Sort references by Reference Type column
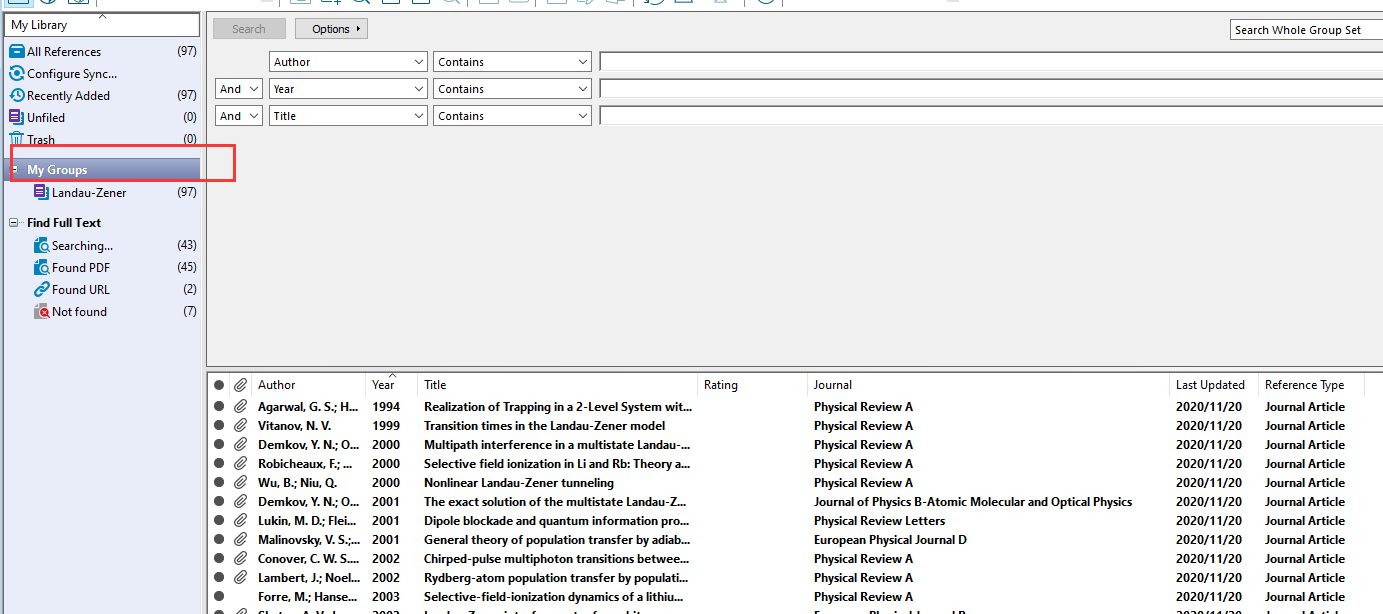The image size is (1383, 614). [x=1310, y=385]
